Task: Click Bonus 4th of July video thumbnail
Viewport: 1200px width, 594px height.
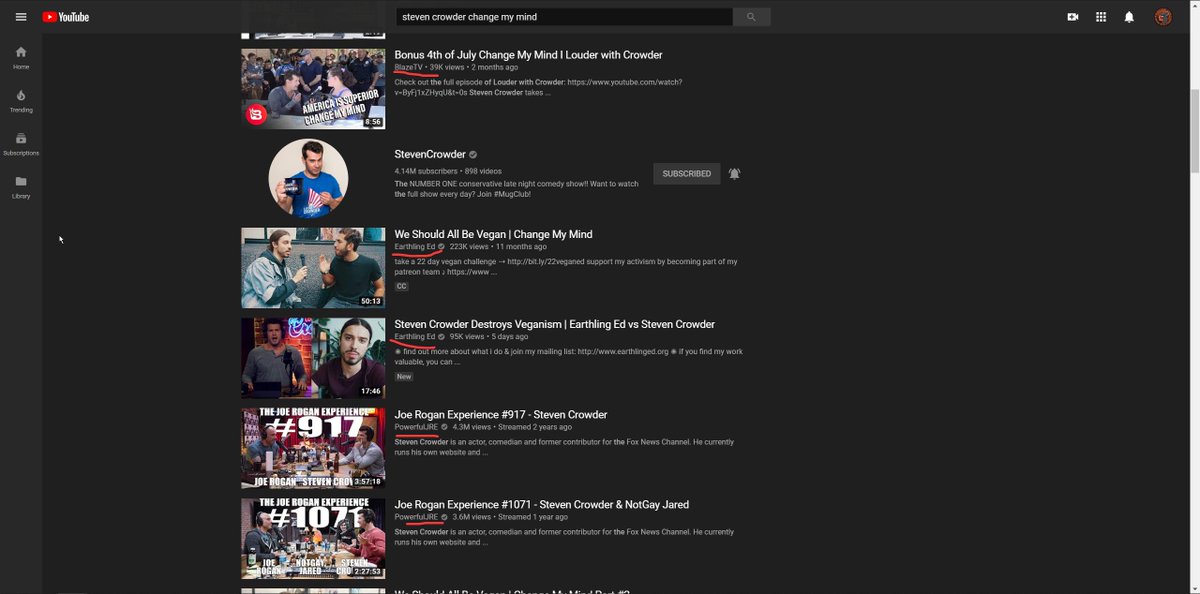Action: pos(313,89)
